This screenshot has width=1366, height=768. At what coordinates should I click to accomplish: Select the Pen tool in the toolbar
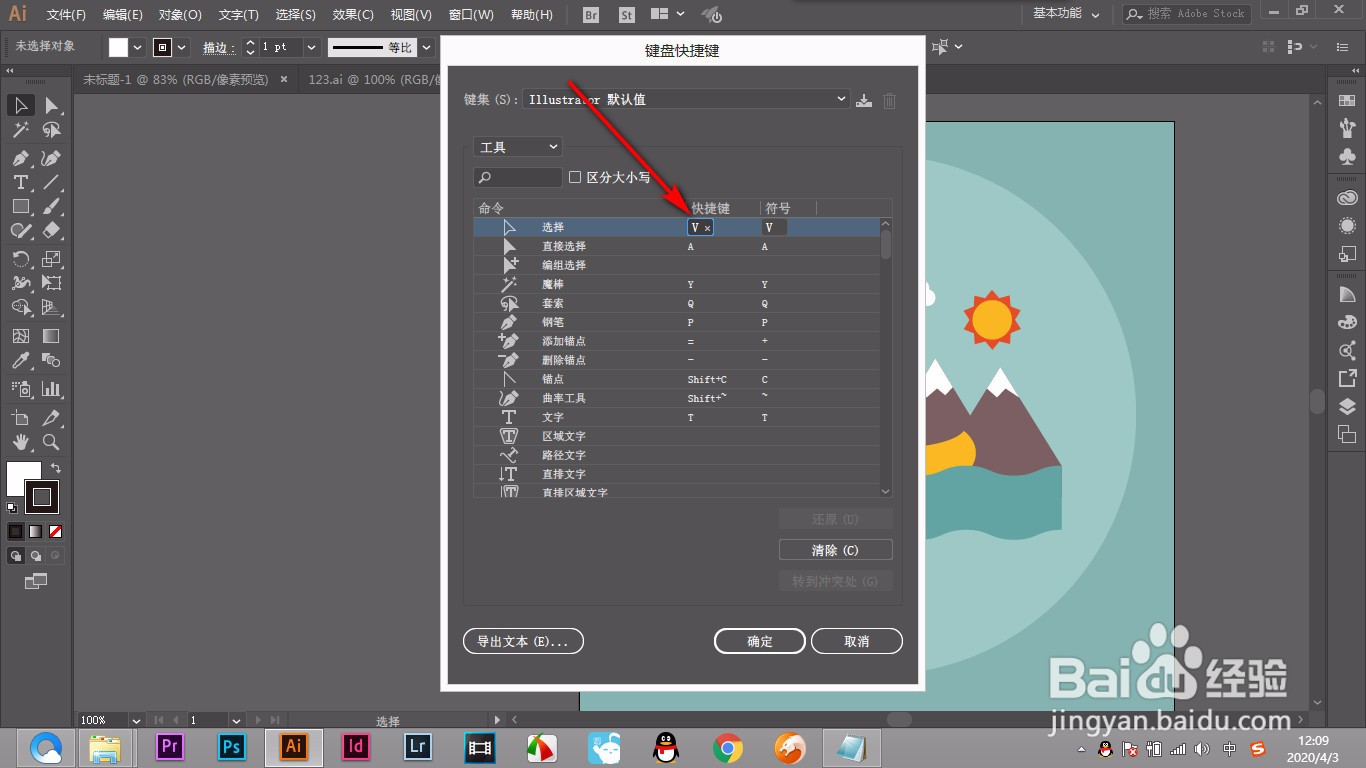[21, 158]
